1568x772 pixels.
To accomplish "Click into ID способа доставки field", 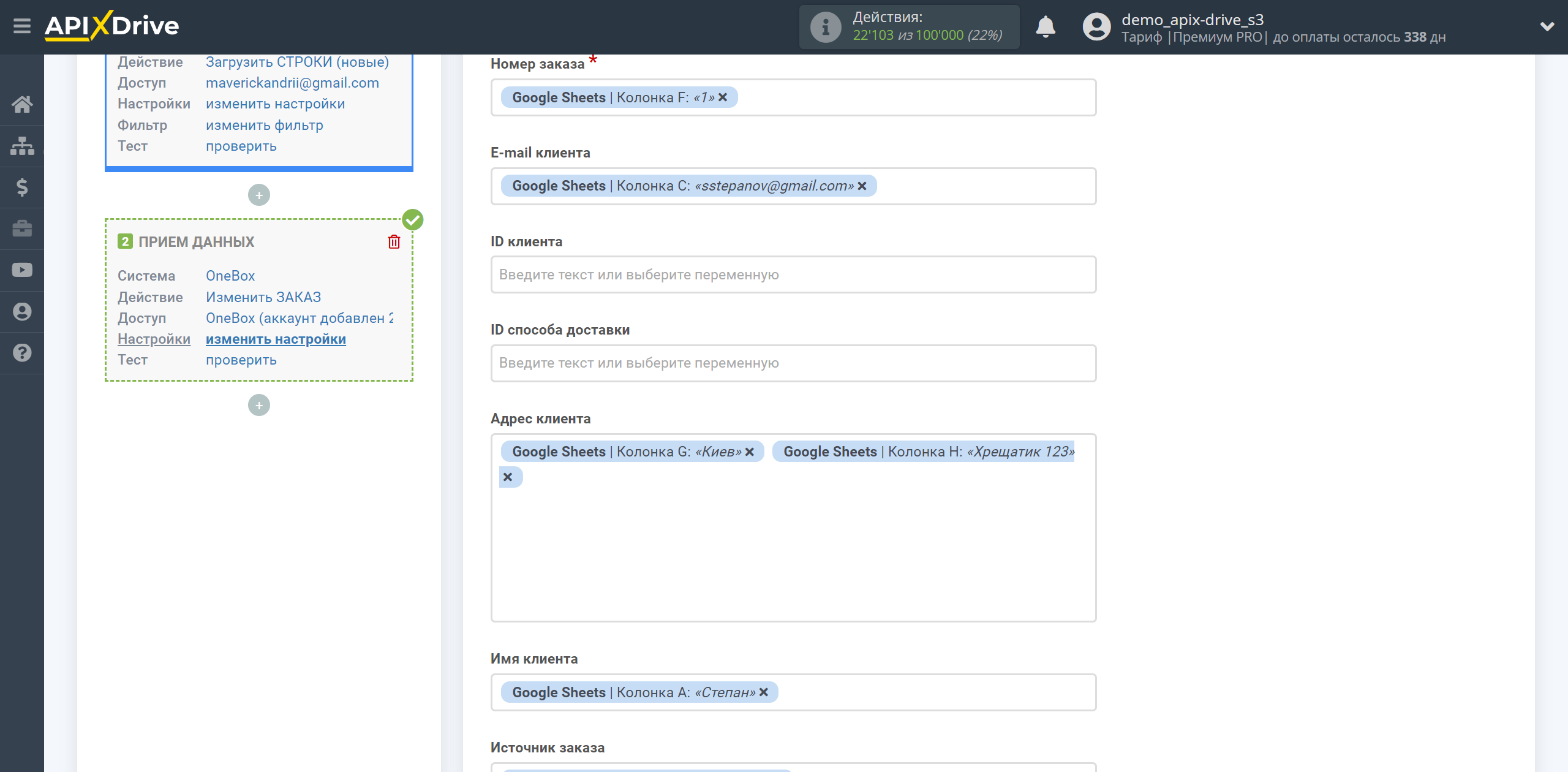I will 793,363.
